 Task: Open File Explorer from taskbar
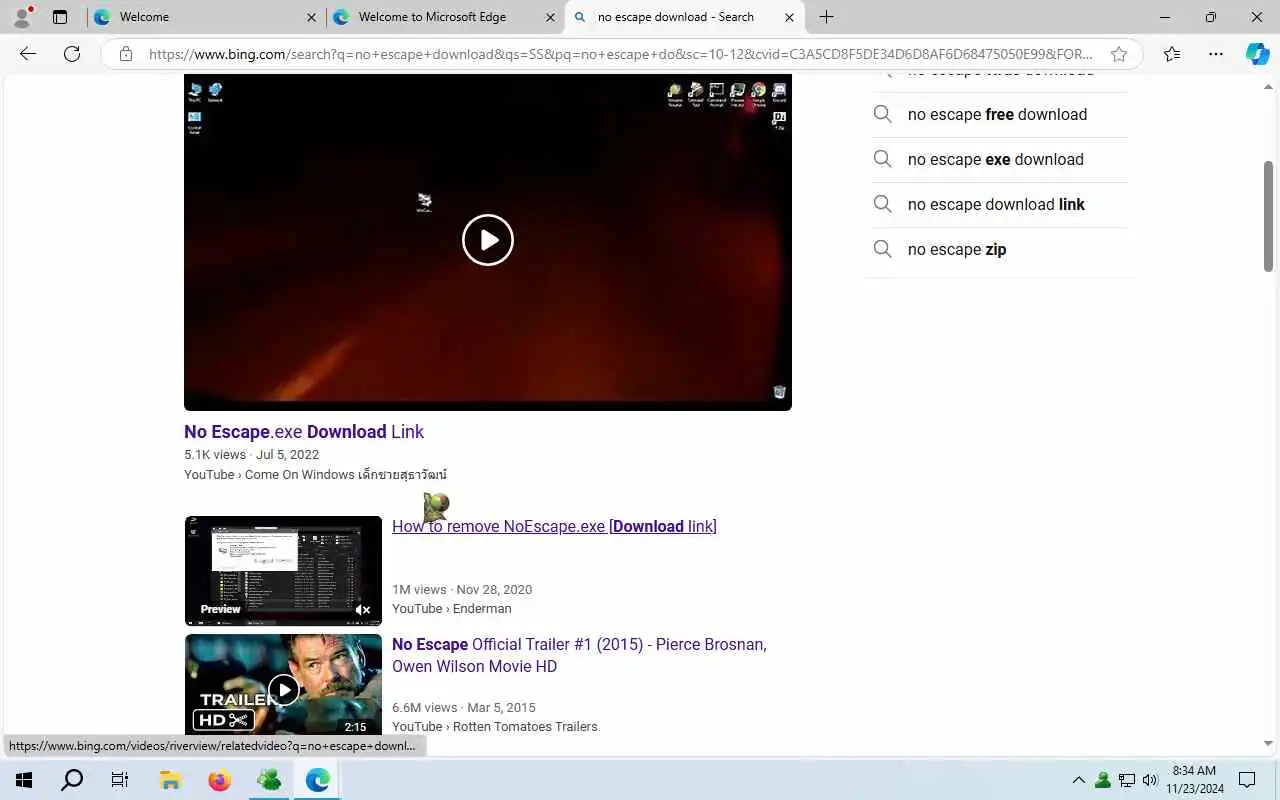tap(170, 780)
